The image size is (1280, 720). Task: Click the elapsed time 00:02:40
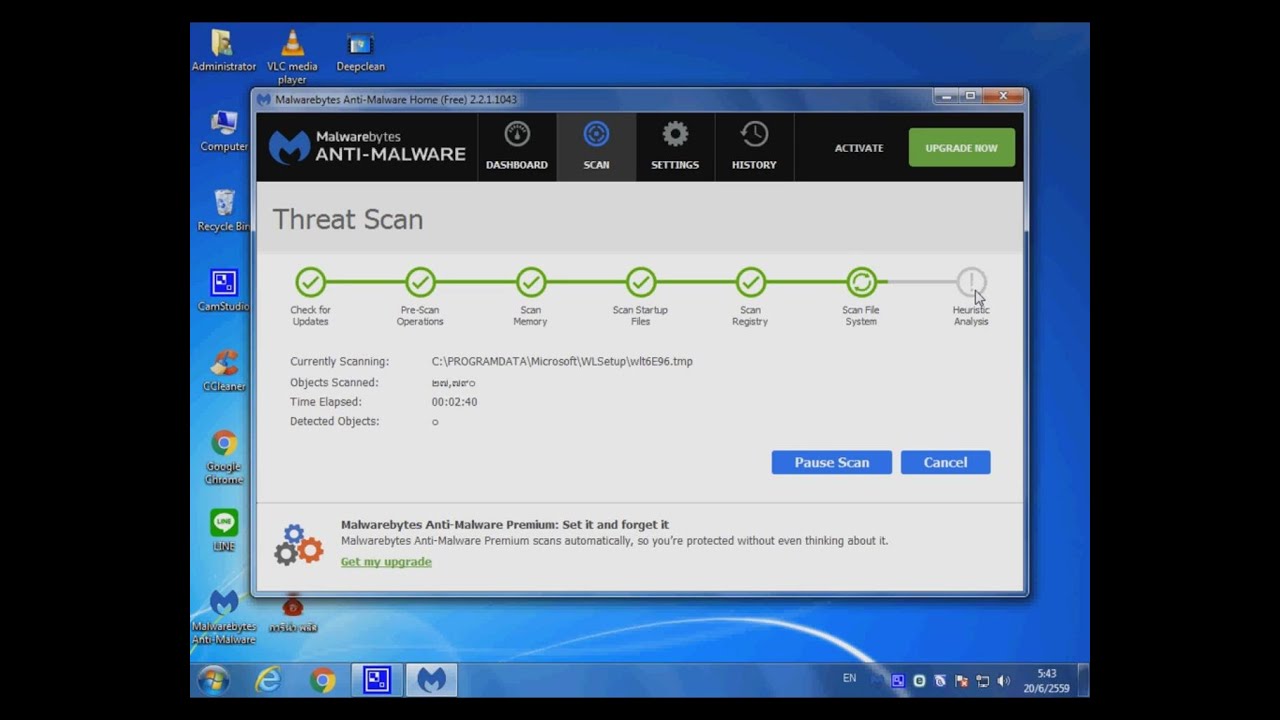point(454,402)
